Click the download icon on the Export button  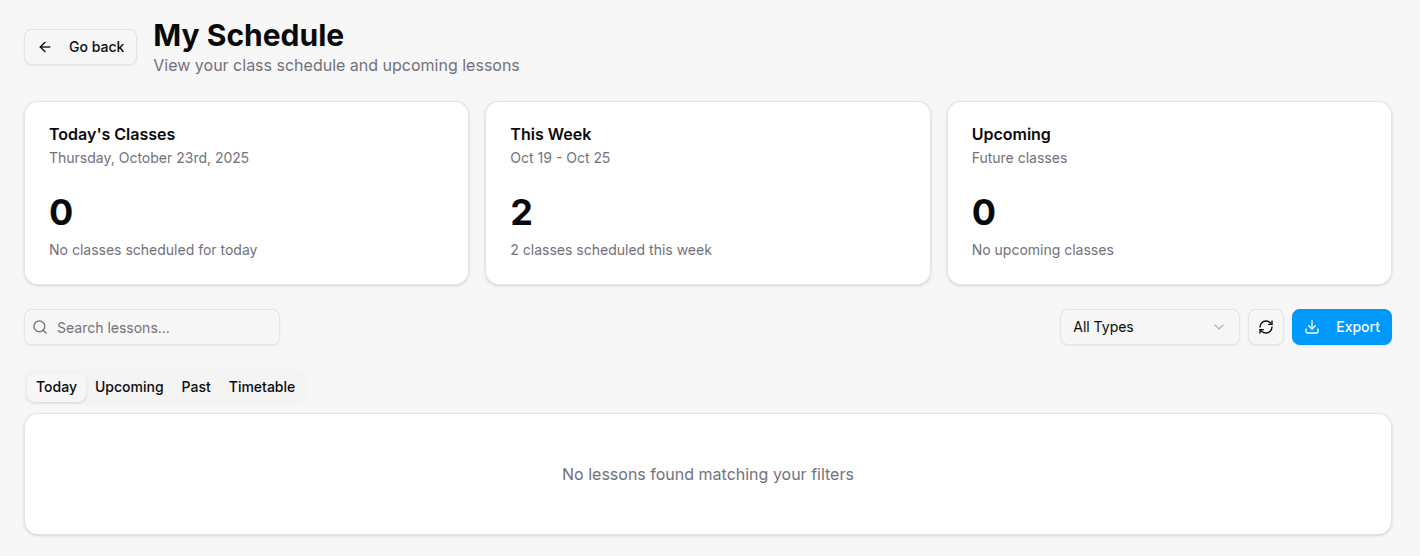[1313, 327]
